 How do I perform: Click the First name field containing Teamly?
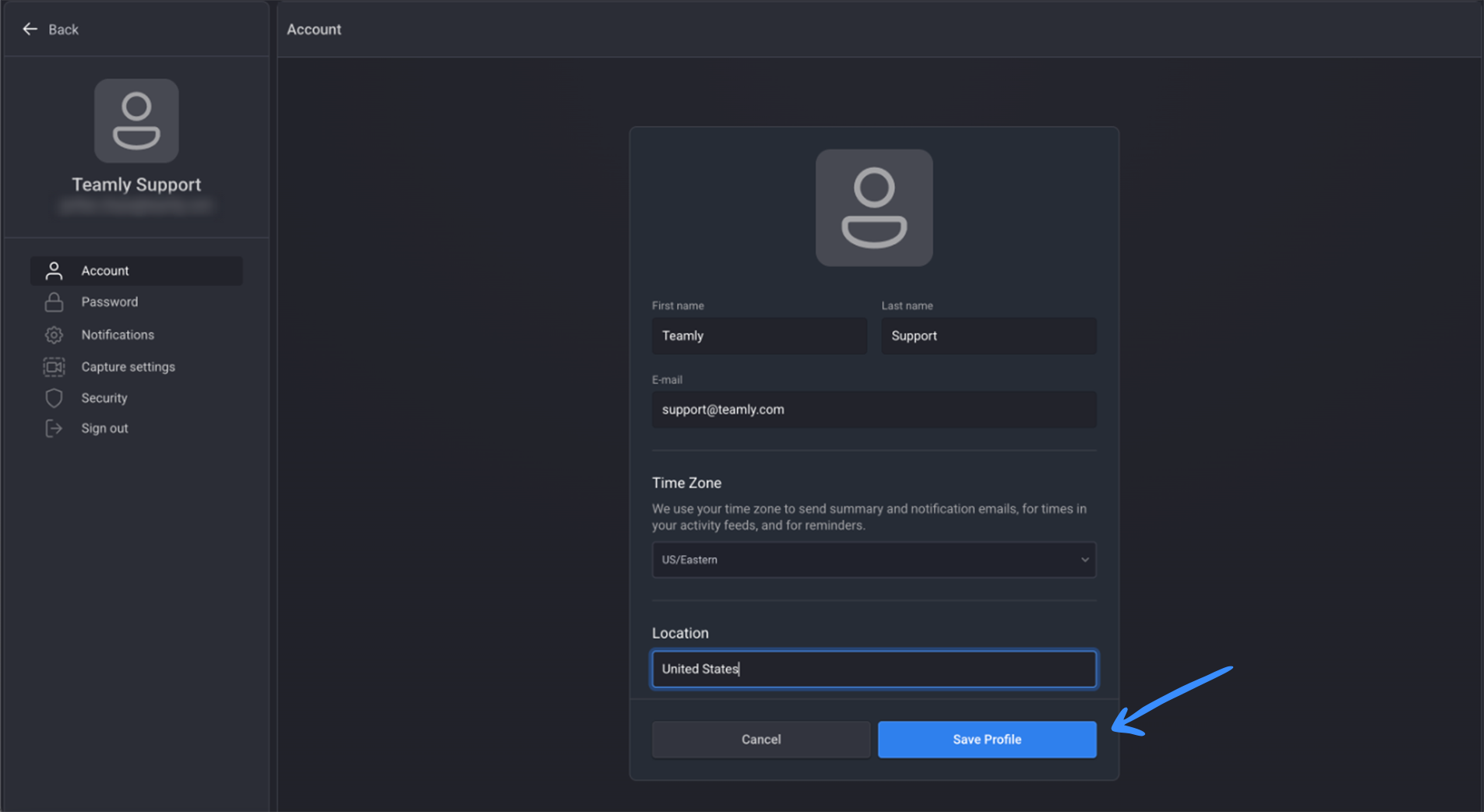click(760, 336)
